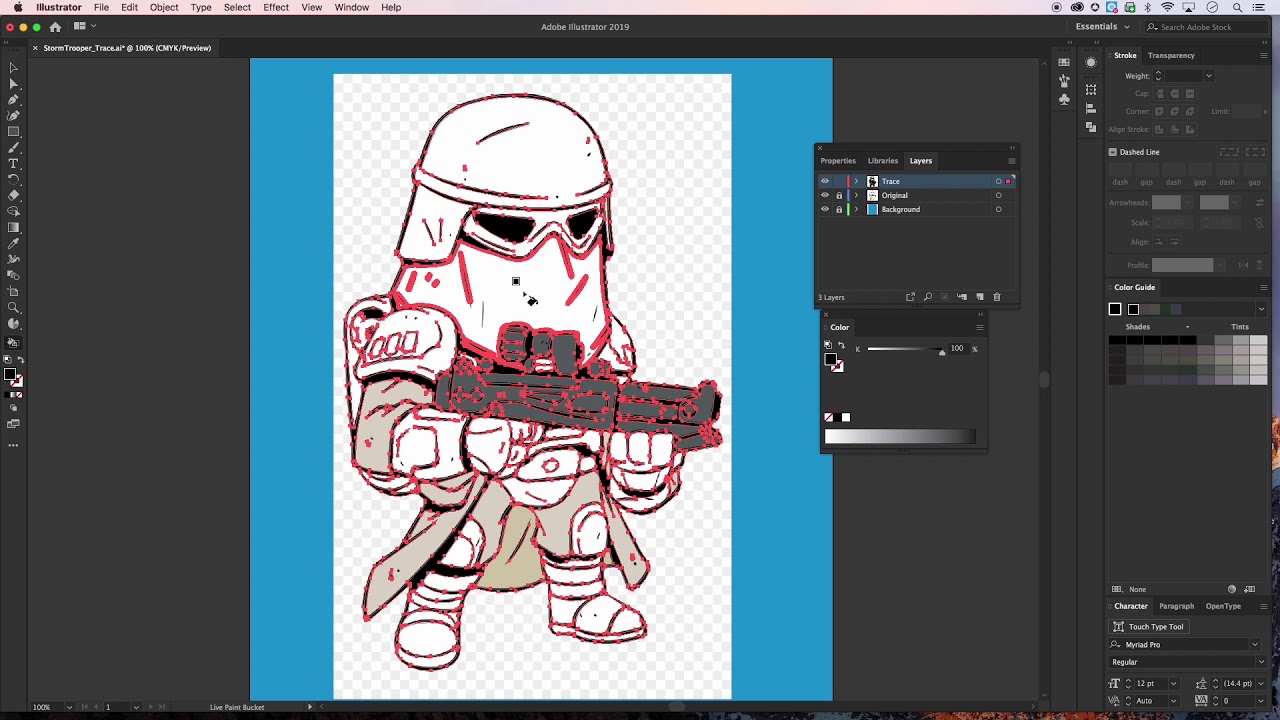Click None swatch in Color panel

(x=829, y=417)
